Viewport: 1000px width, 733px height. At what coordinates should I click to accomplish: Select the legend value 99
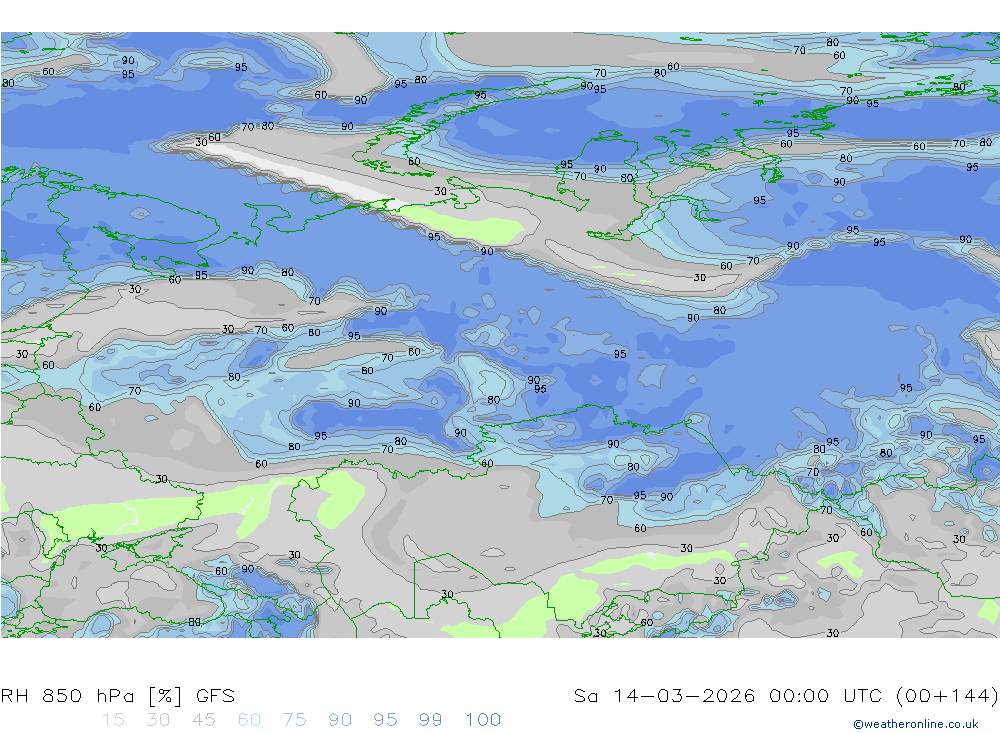430,720
